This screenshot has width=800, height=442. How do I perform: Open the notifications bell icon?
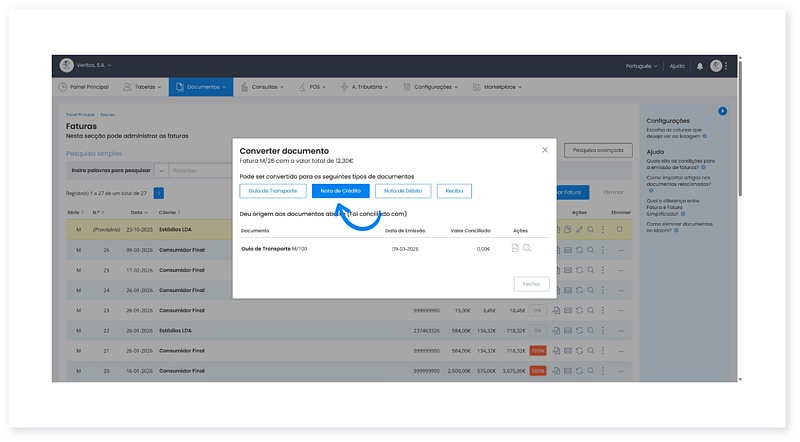click(700, 66)
